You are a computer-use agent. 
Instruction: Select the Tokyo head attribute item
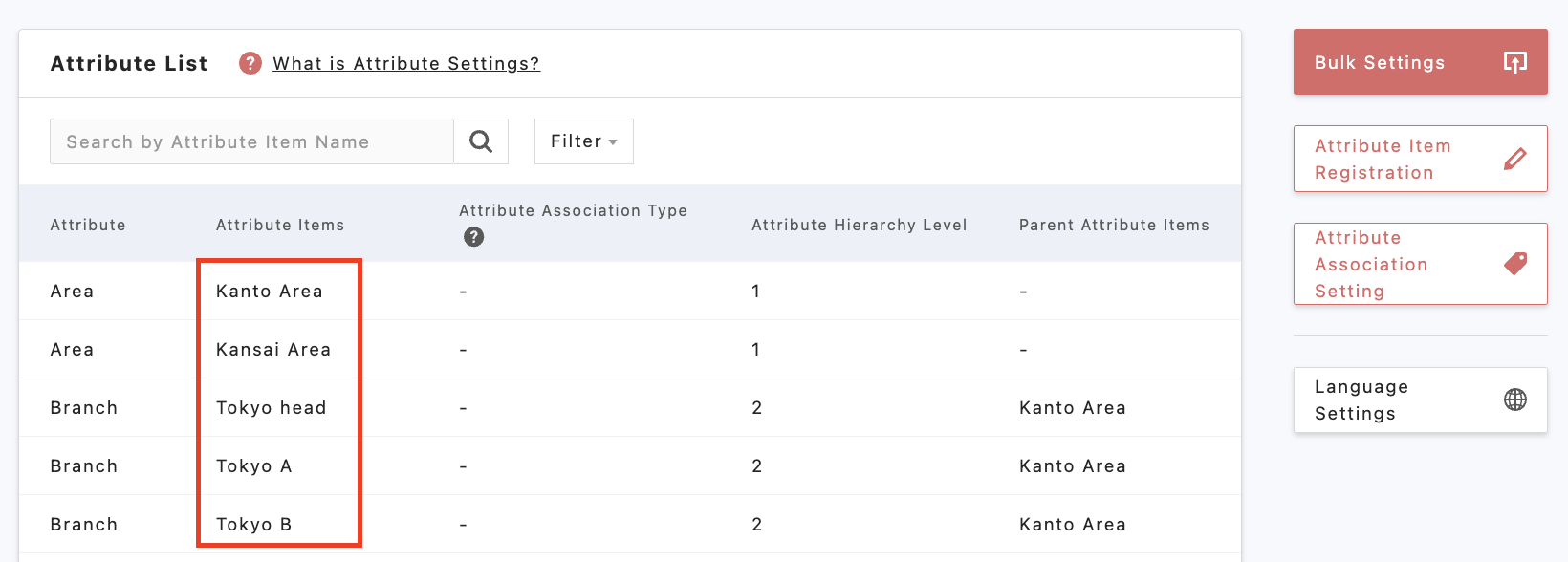pyautogui.click(x=272, y=408)
